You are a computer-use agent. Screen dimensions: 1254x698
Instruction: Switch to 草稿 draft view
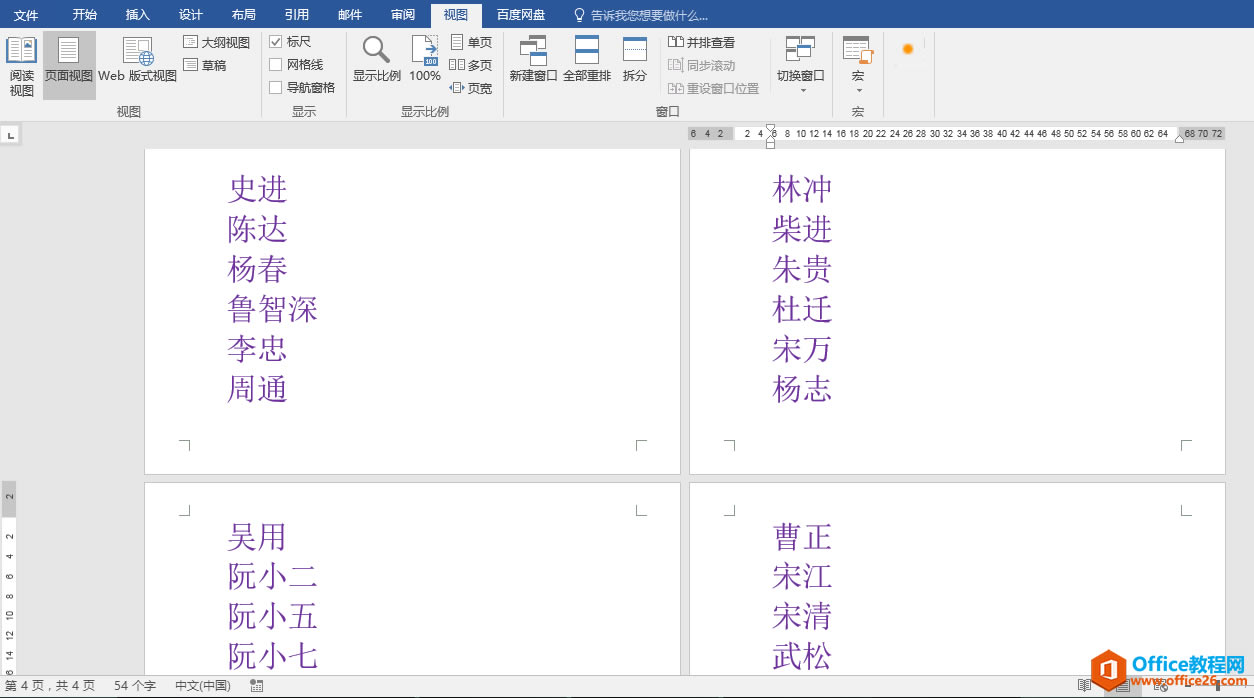(x=205, y=65)
